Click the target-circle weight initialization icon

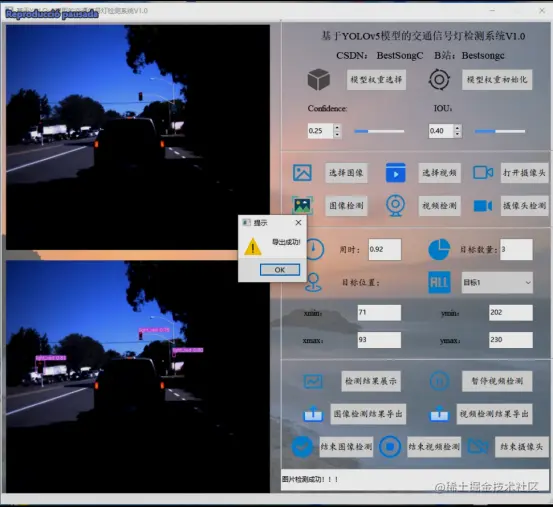[439, 79]
